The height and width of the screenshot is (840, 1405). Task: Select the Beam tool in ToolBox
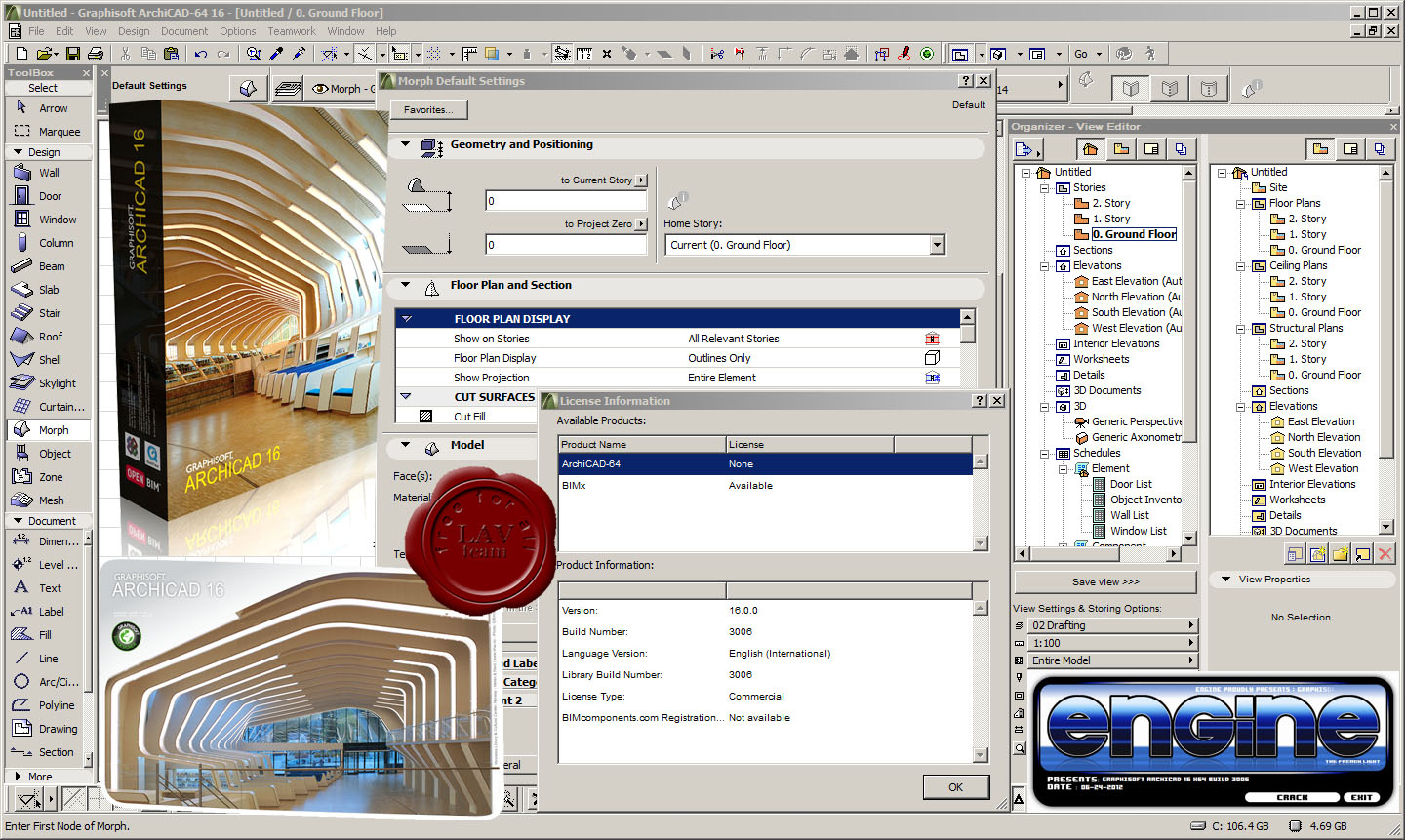coord(49,266)
